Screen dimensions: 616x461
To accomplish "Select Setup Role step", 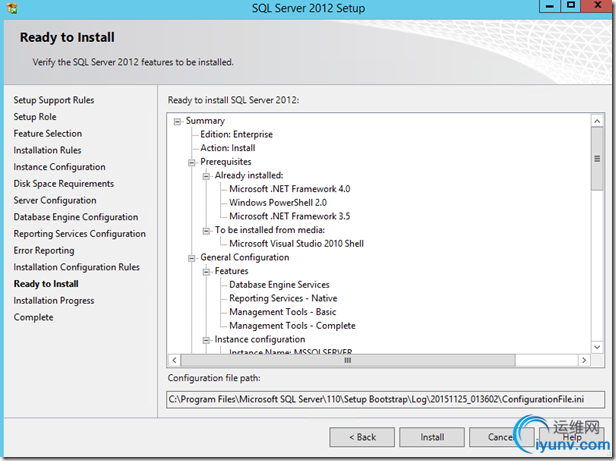I will coord(35,117).
